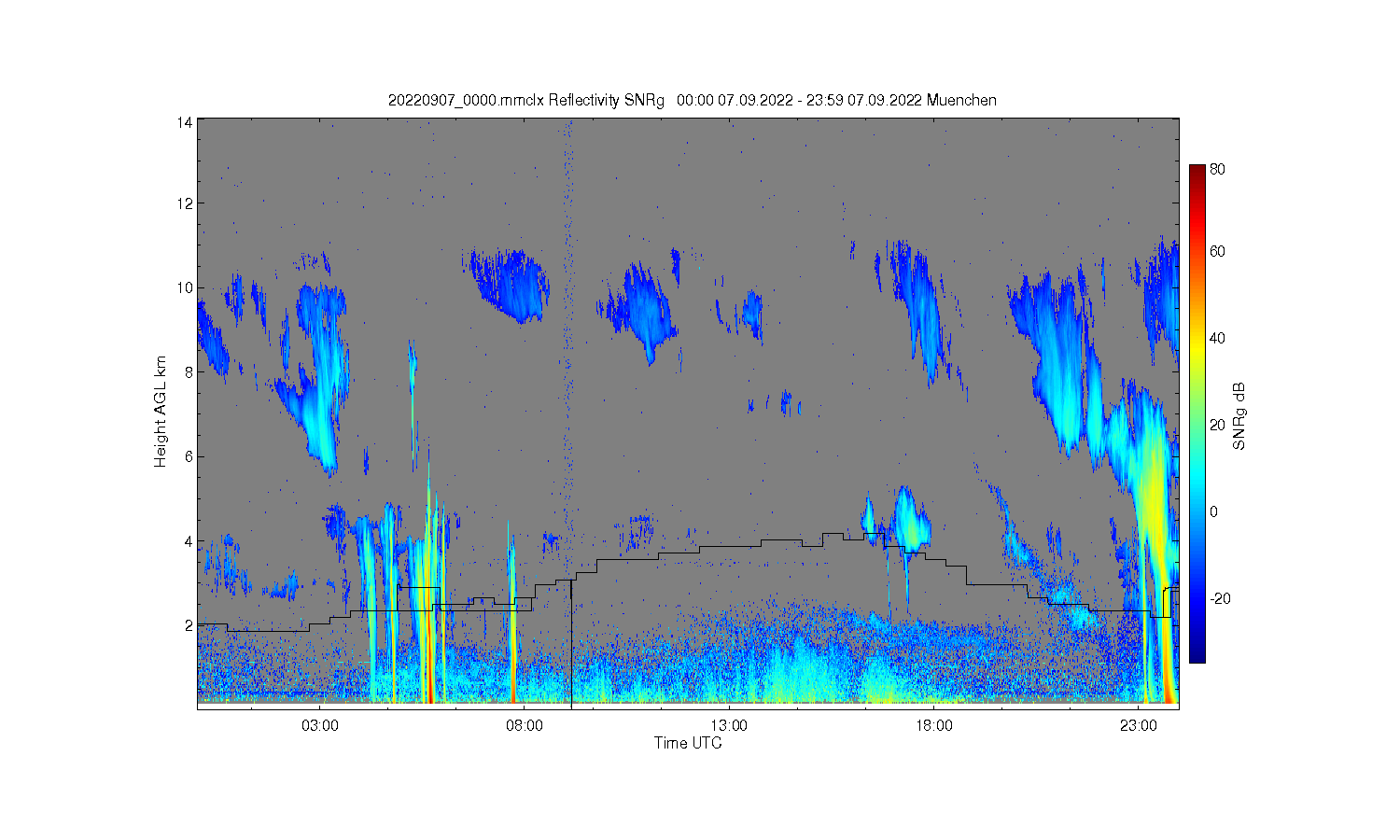Image resolution: width=1400 pixels, height=840 pixels.
Task: Click the 12 km height tick label
Action: 185,203
